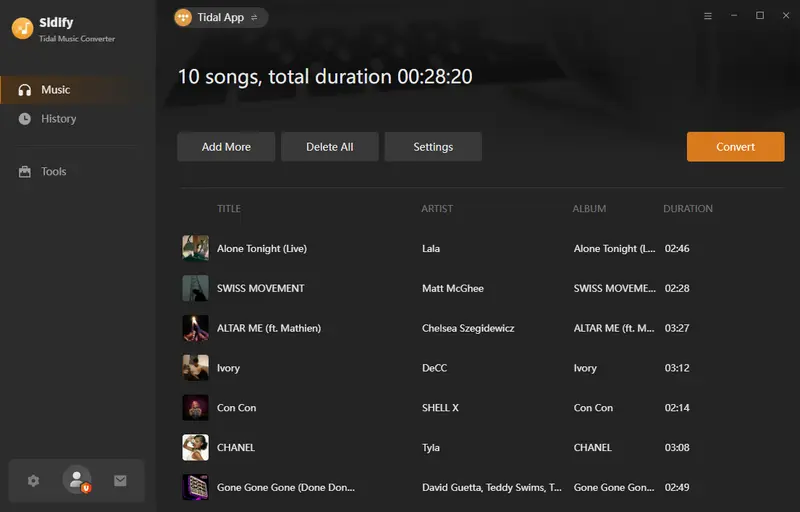Select the SWISS MOVEMENT album thumbnail
Screen dimensions: 800x512
(195, 288)
